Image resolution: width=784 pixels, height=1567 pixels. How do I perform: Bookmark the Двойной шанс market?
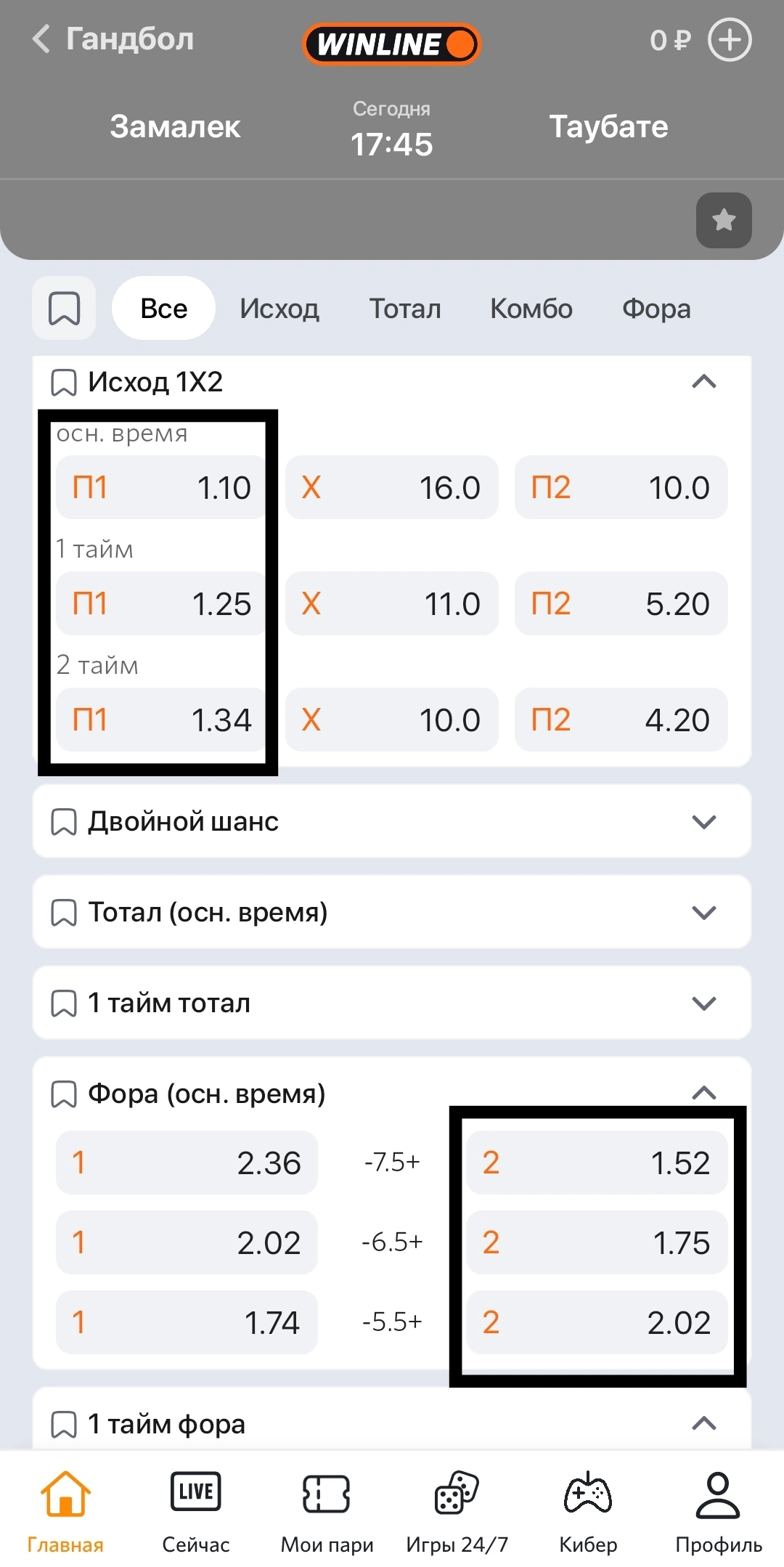(x=64, y=822)
